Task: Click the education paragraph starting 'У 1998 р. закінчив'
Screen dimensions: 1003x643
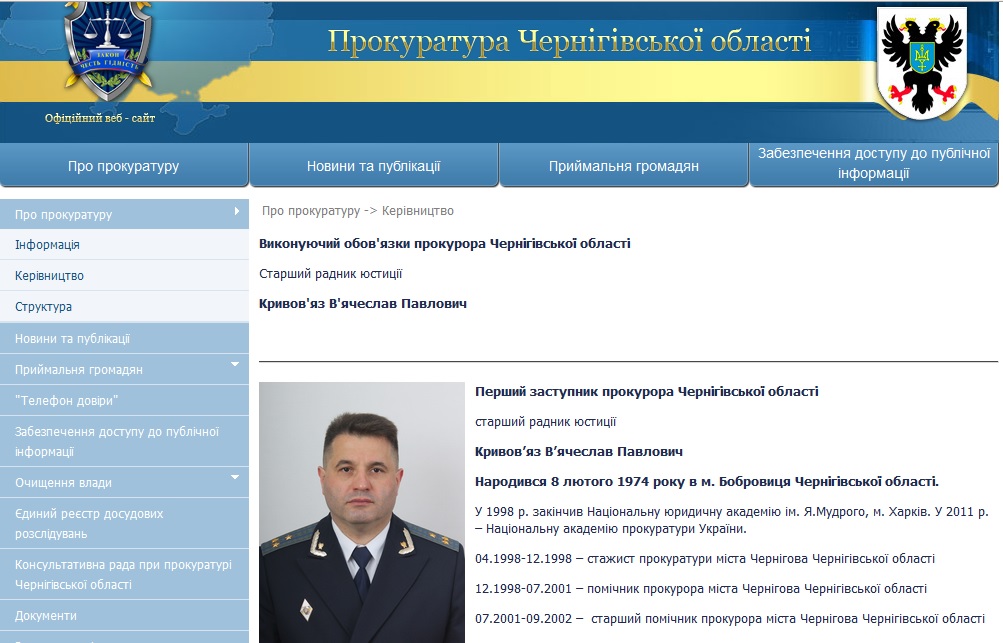Action: [x=732, y=520]
